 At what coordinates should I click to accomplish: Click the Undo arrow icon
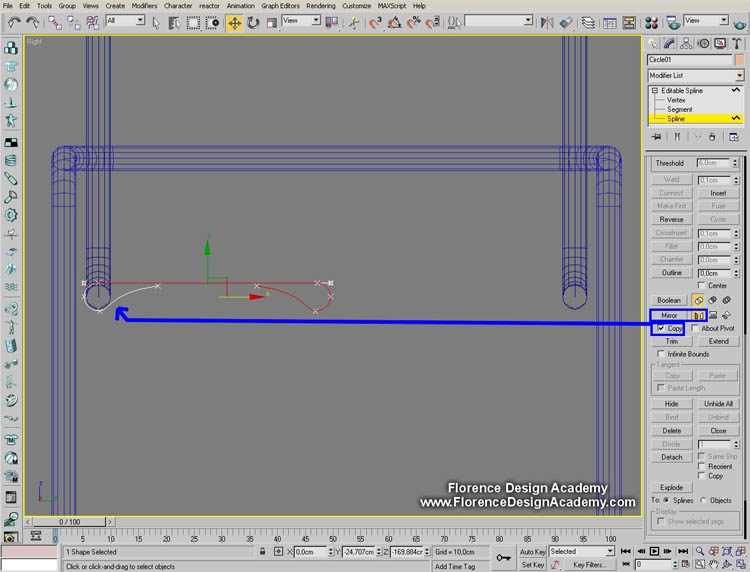click(11, 21)
